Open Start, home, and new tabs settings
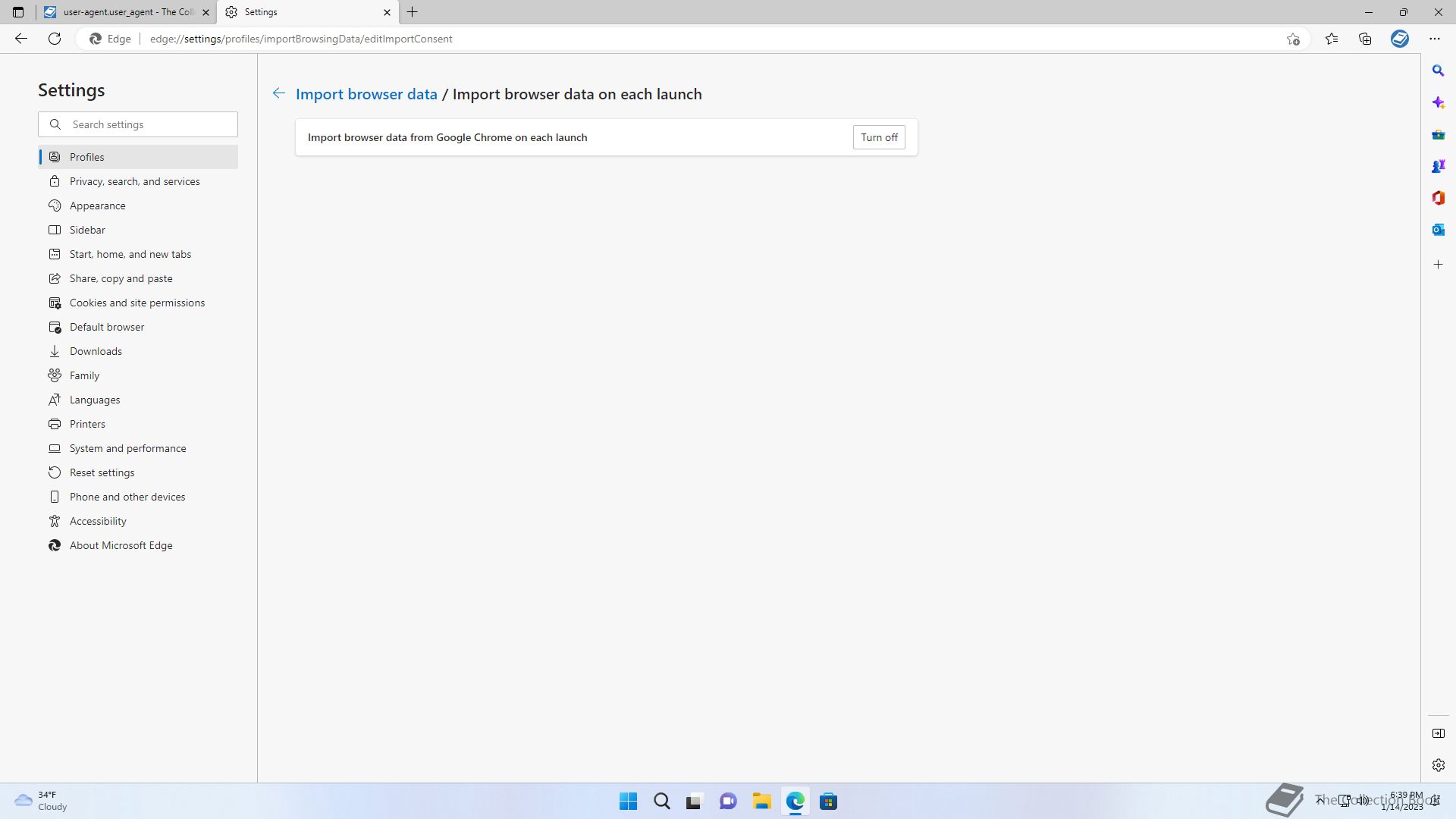1456x819 pixels. point(138,254)
